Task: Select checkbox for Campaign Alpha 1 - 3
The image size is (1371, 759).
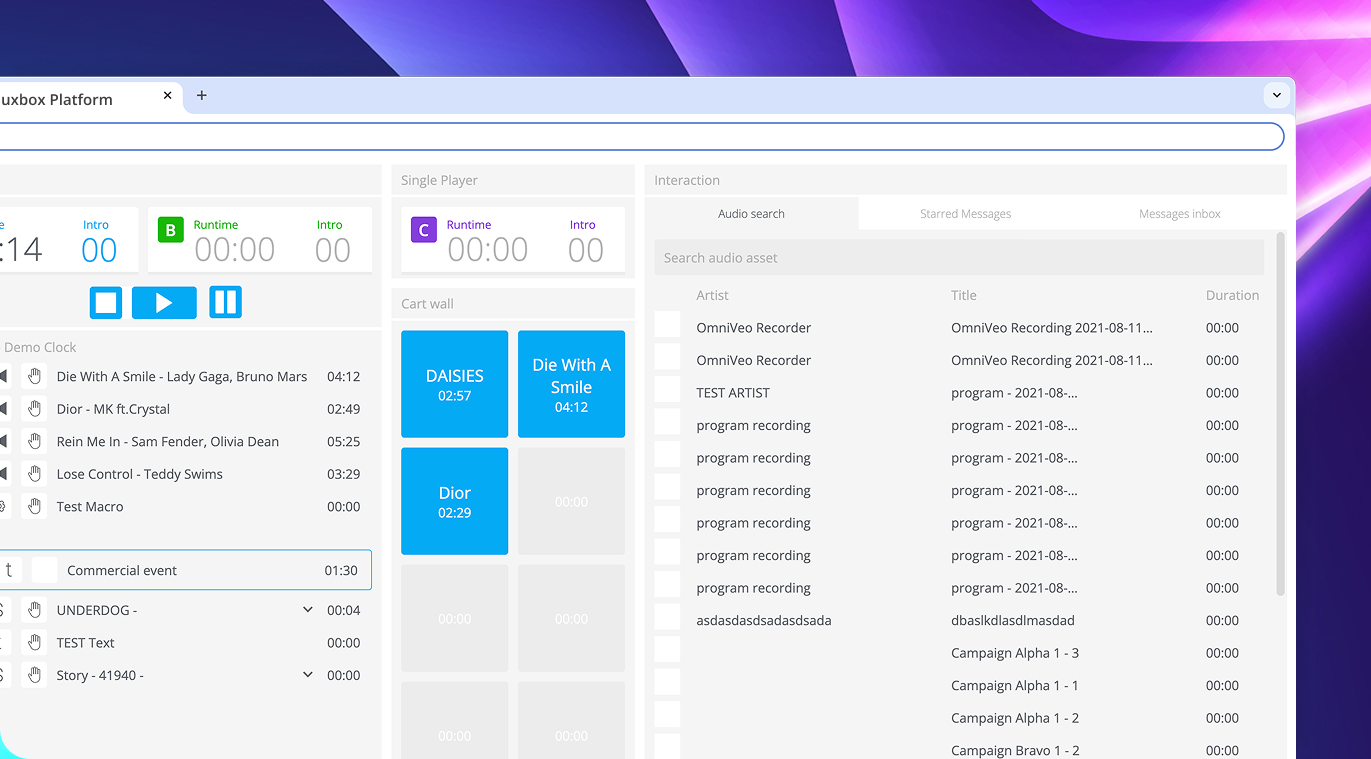Action: click(x=667, y=653)
